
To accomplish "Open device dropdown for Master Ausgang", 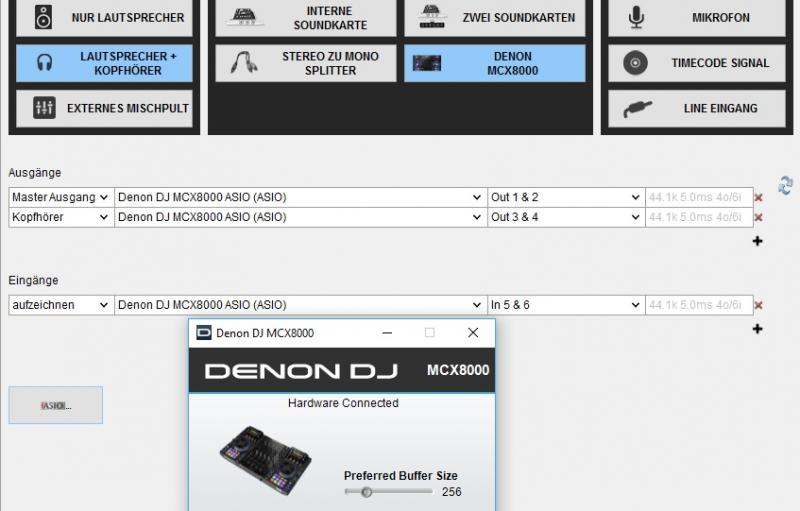I will coord(301,197).
